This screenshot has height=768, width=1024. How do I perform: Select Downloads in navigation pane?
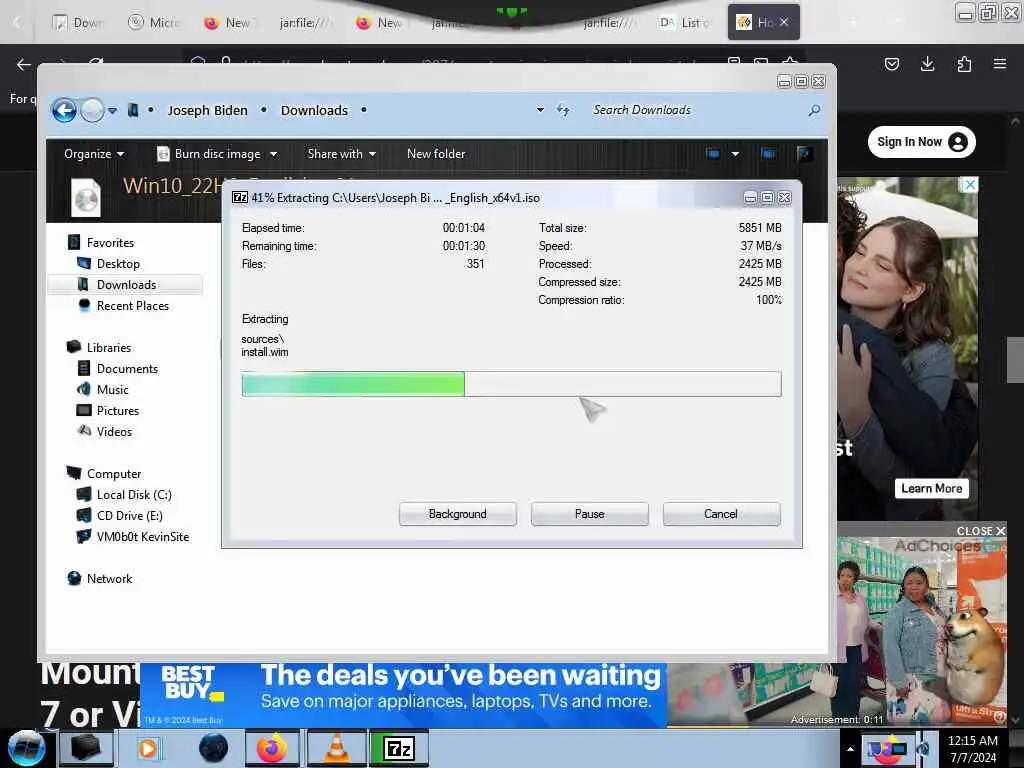pyautogui.click(x=125, y=285)
